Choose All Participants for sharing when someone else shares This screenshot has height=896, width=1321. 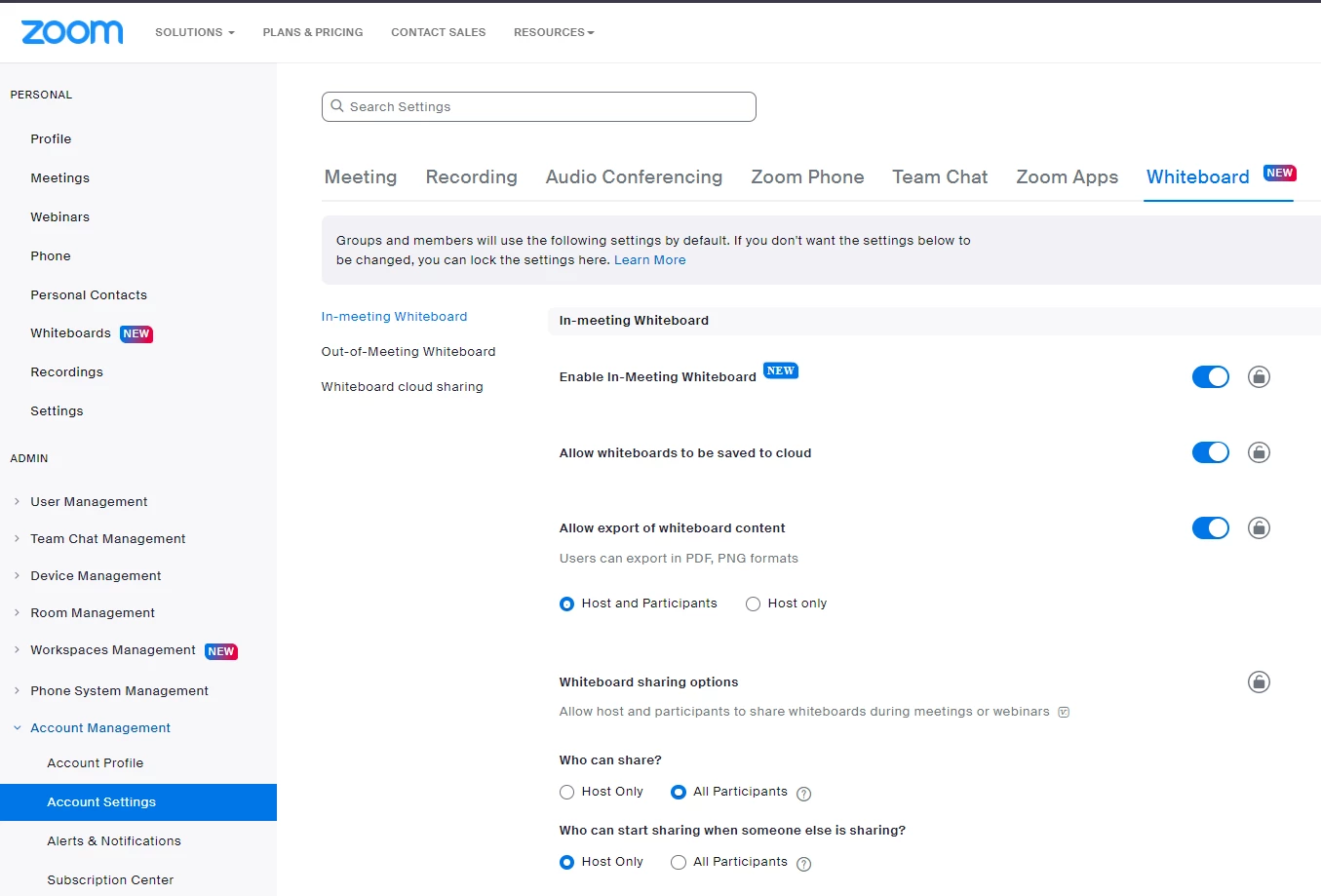tap(679, 863)
